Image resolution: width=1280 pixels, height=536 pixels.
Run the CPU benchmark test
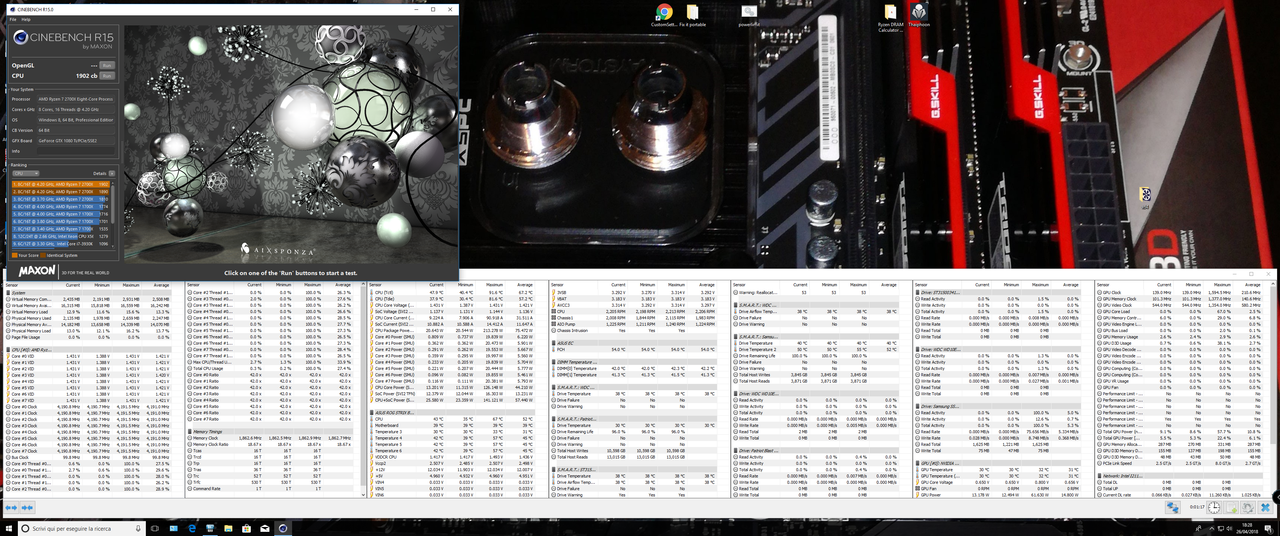point(107,75)
